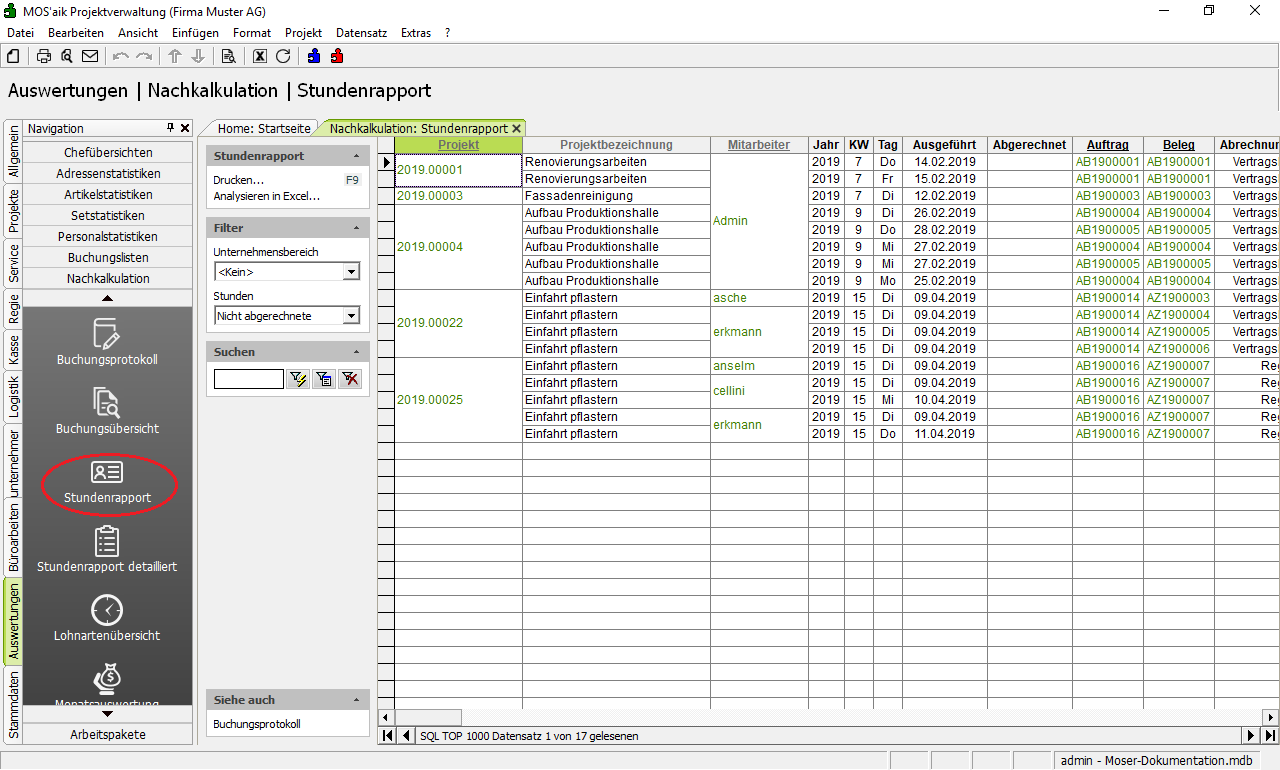
Task: Click the Analysieren in Excel link
Action: click(266, 196)
